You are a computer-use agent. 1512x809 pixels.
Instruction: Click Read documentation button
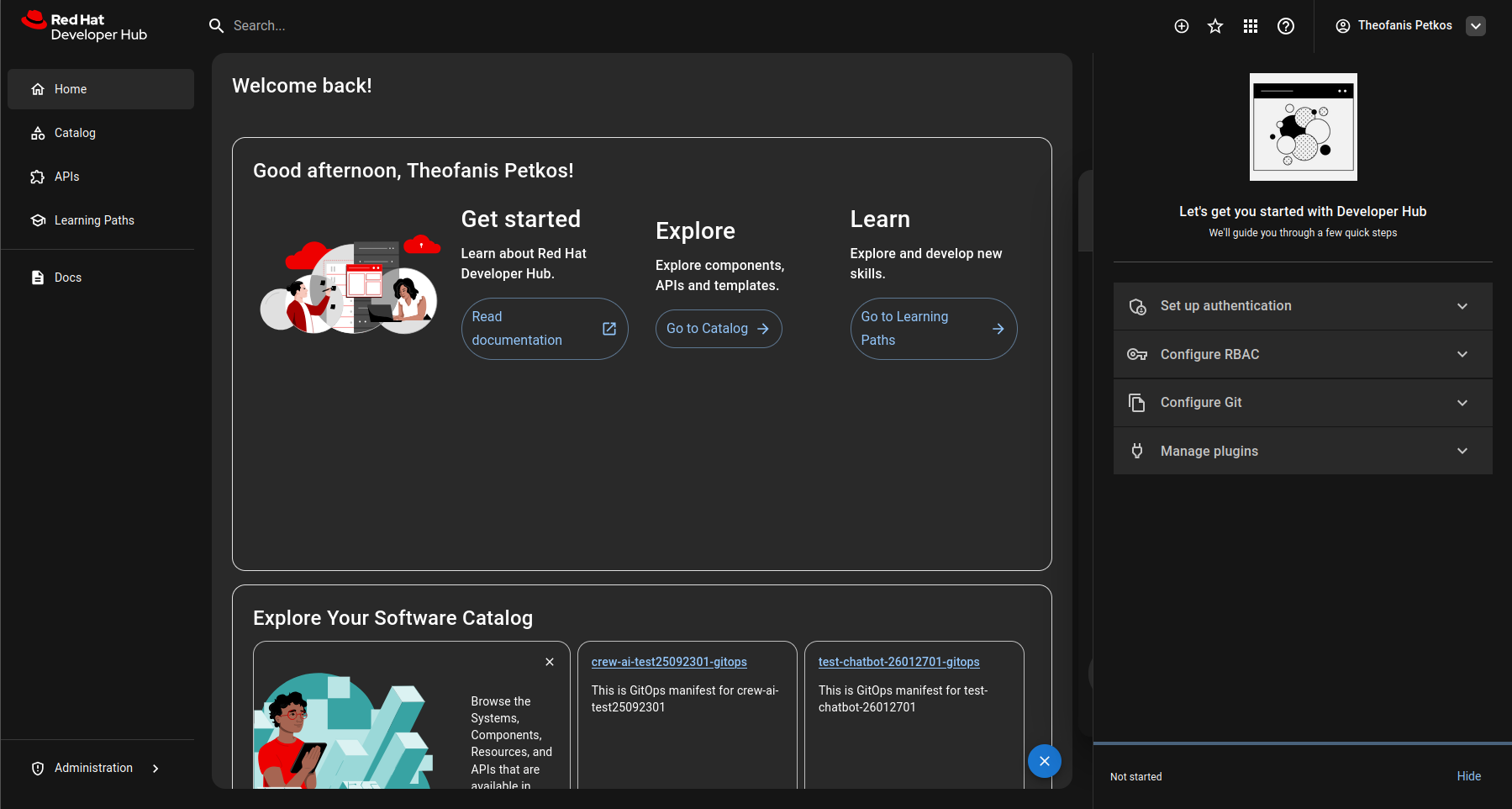click(545, 329)
